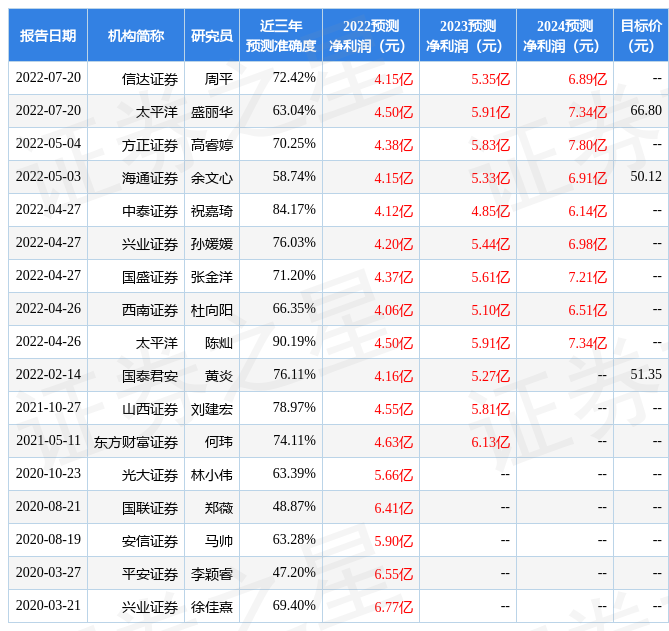Click the 研究员 column header
The image size is (669, 631).
(x=212, y=35)
